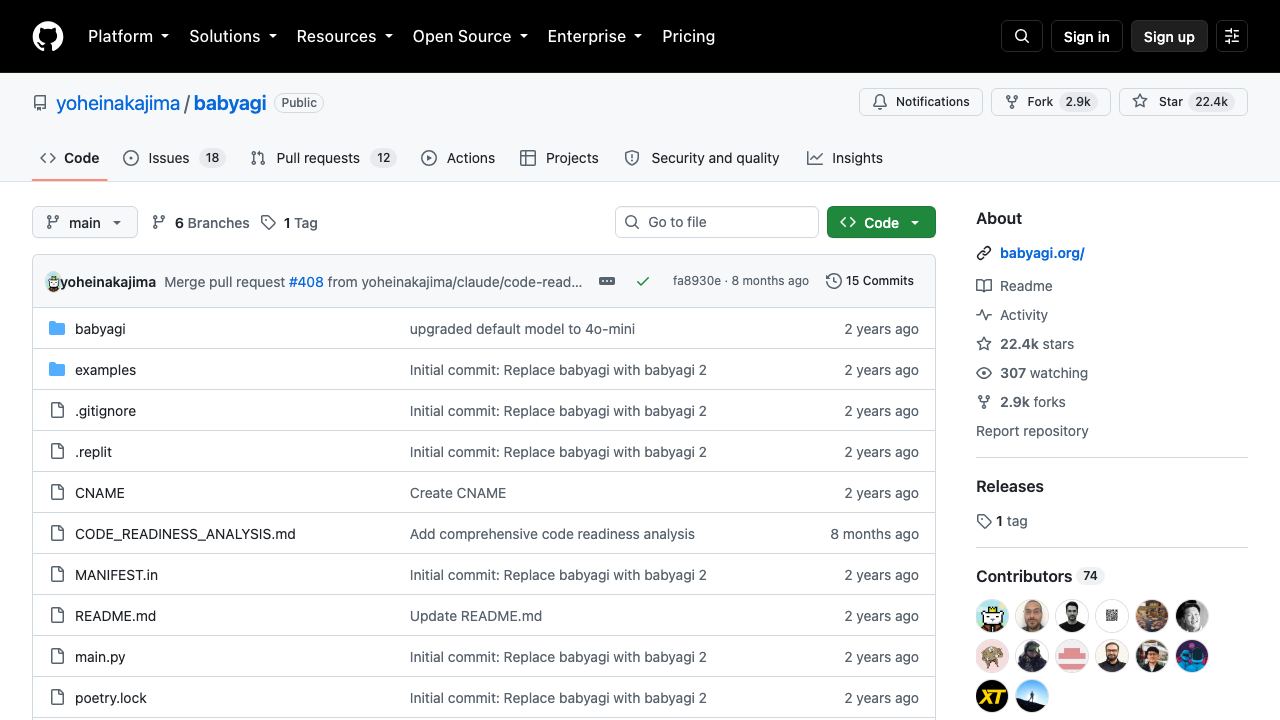Screen dimensions: 1280x720
Task: Expand the Enterprise menu
Action: pyautogui.click(x=596, y=36)
